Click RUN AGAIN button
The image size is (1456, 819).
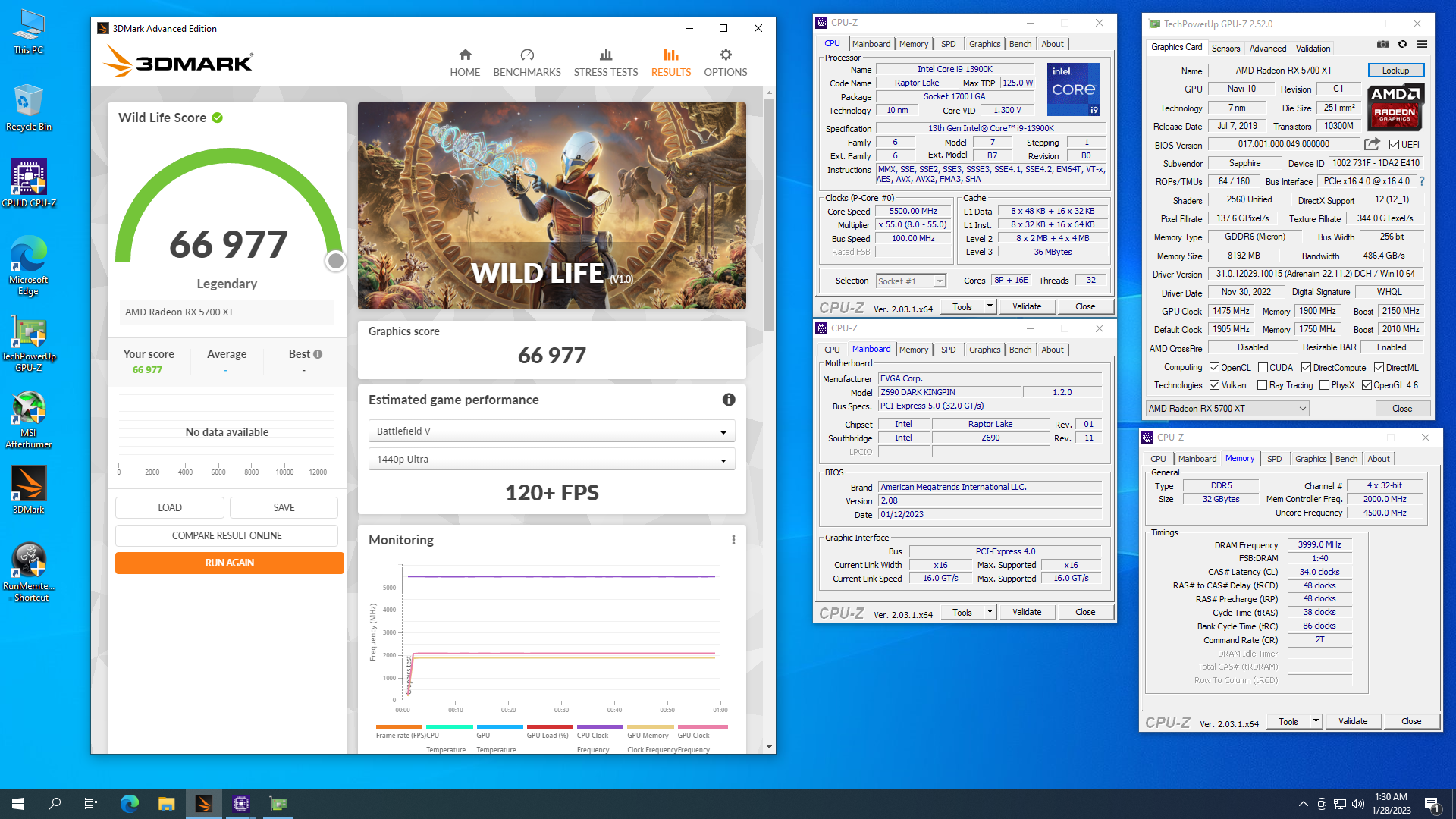229,563
